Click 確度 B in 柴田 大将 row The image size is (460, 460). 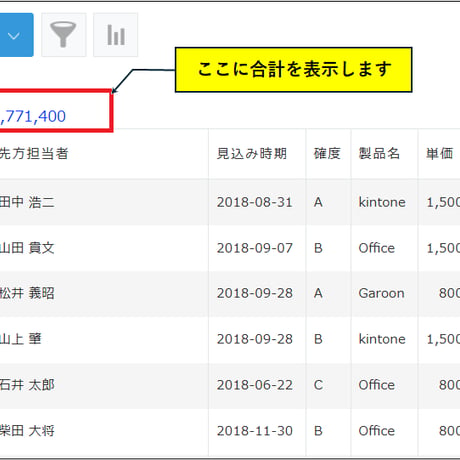tap(318, 431)
